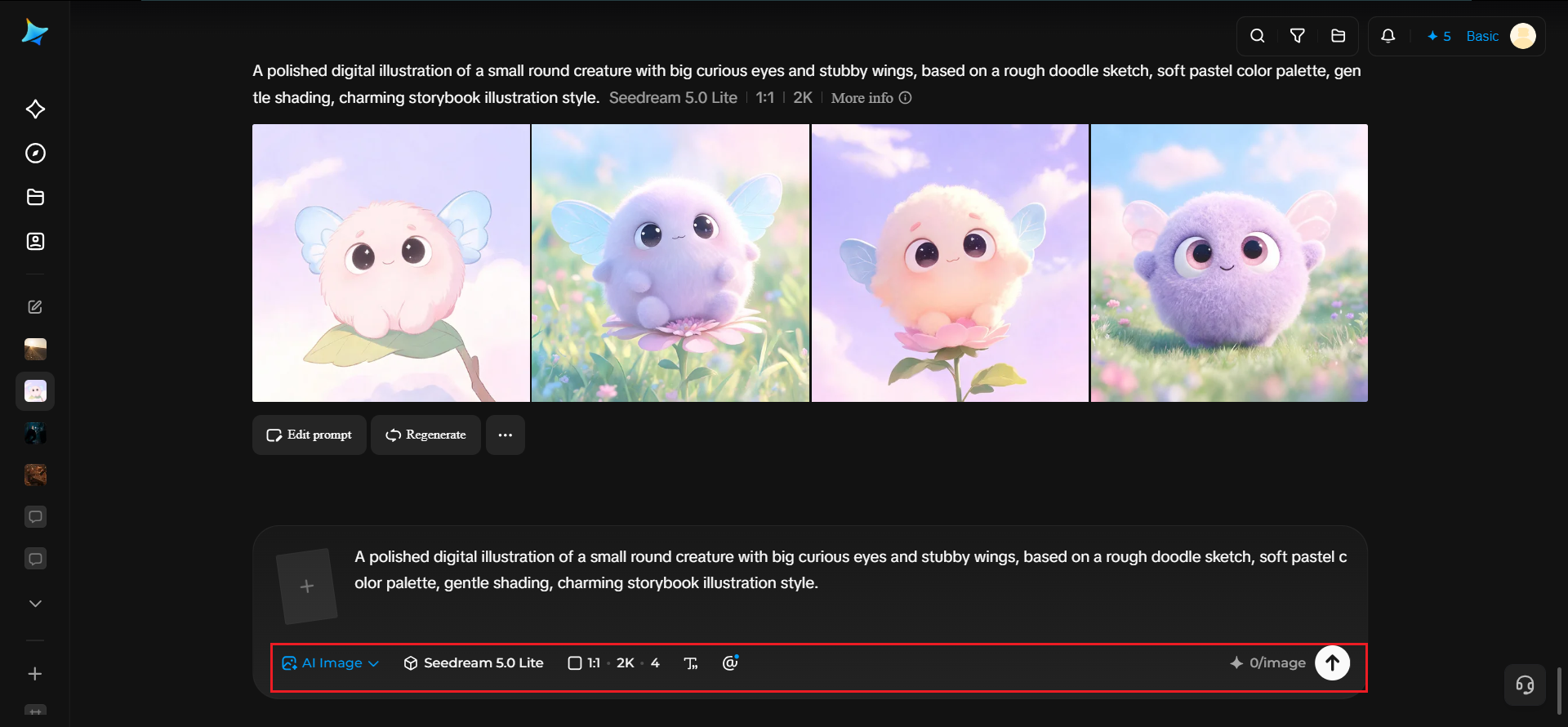The height and width of the screenshot is (727, 1568).
Task: Expand the AI Image mode dropdown
Action: coord(331,663)
